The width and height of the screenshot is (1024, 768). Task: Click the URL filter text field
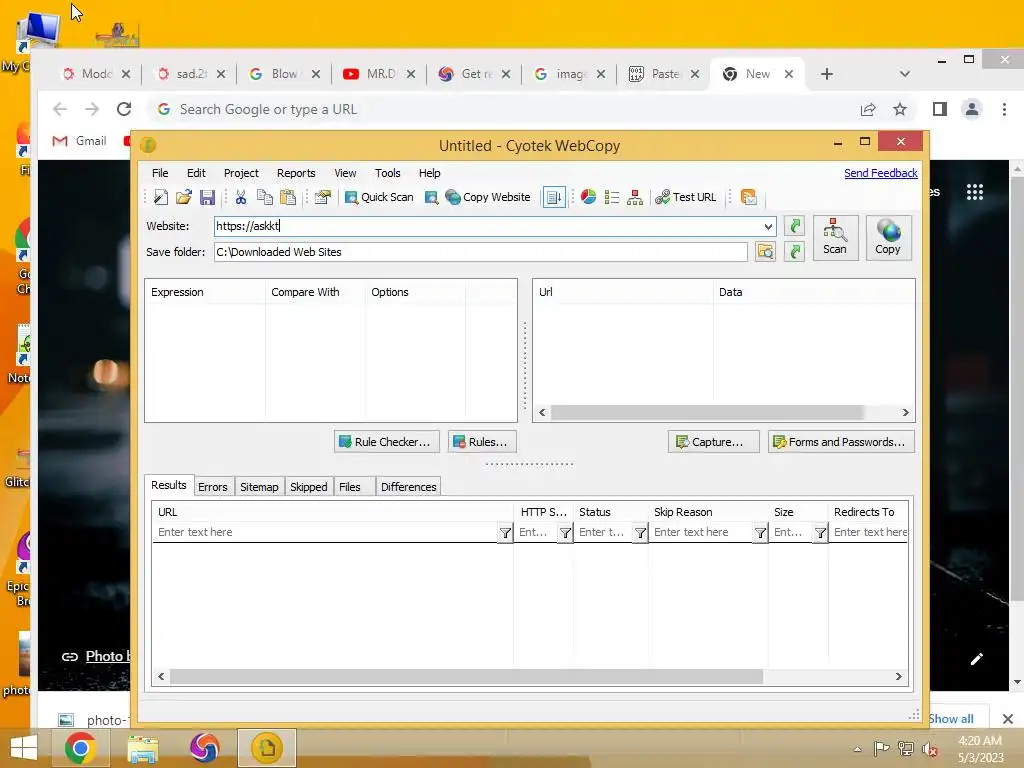tap(325, 532)
